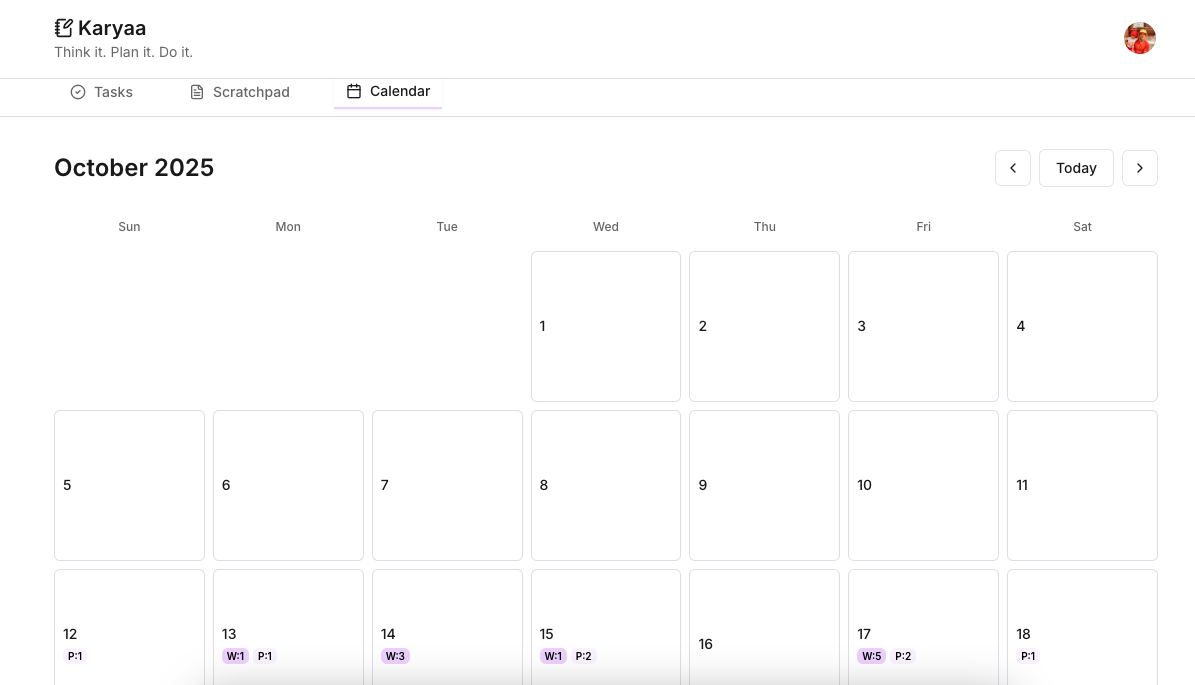The image size is (1195, 685).
Task: Click the Thu column header
Action: [x=764, y=227]
